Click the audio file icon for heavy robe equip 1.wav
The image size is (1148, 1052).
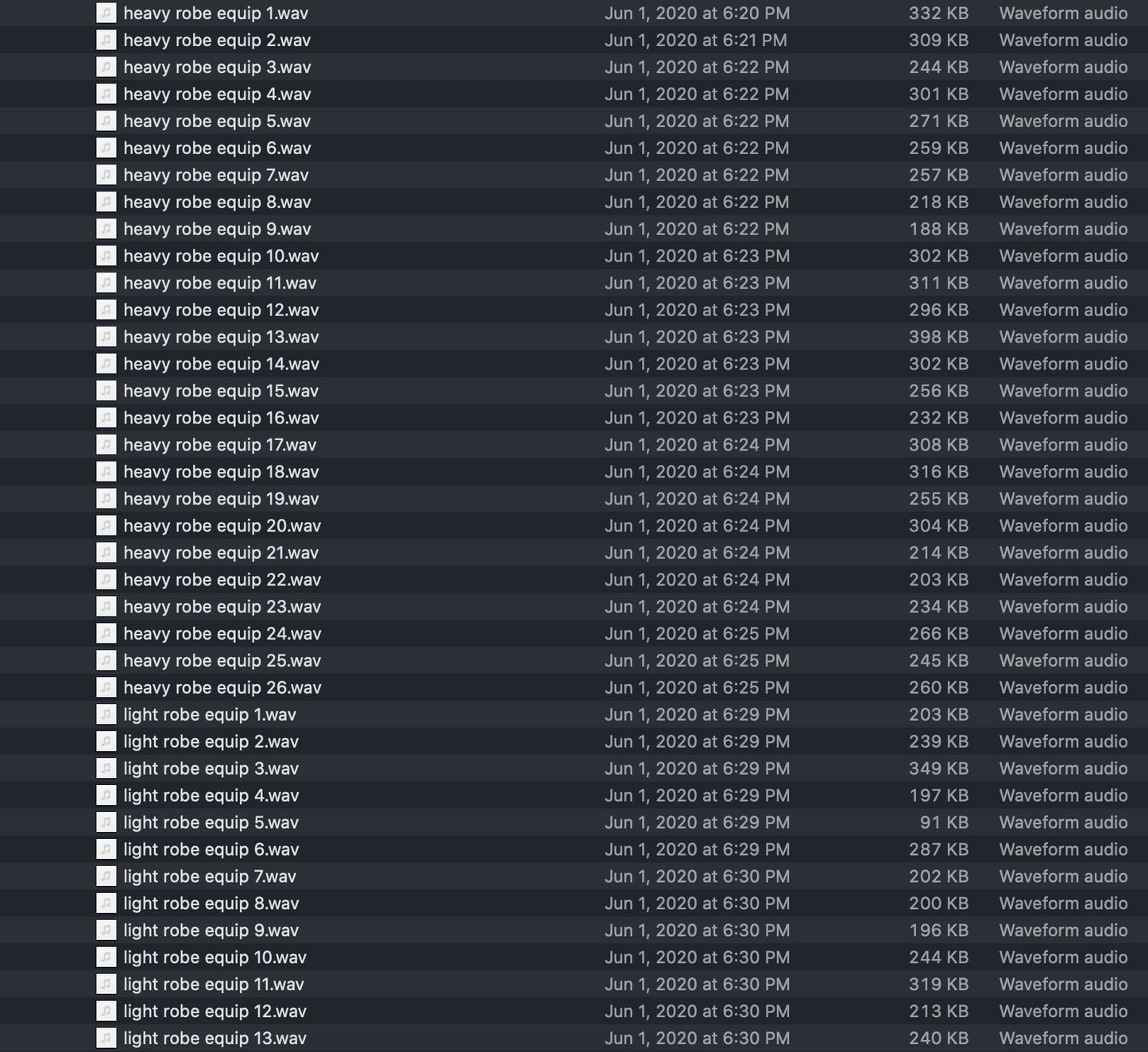(x=106, y=13)
